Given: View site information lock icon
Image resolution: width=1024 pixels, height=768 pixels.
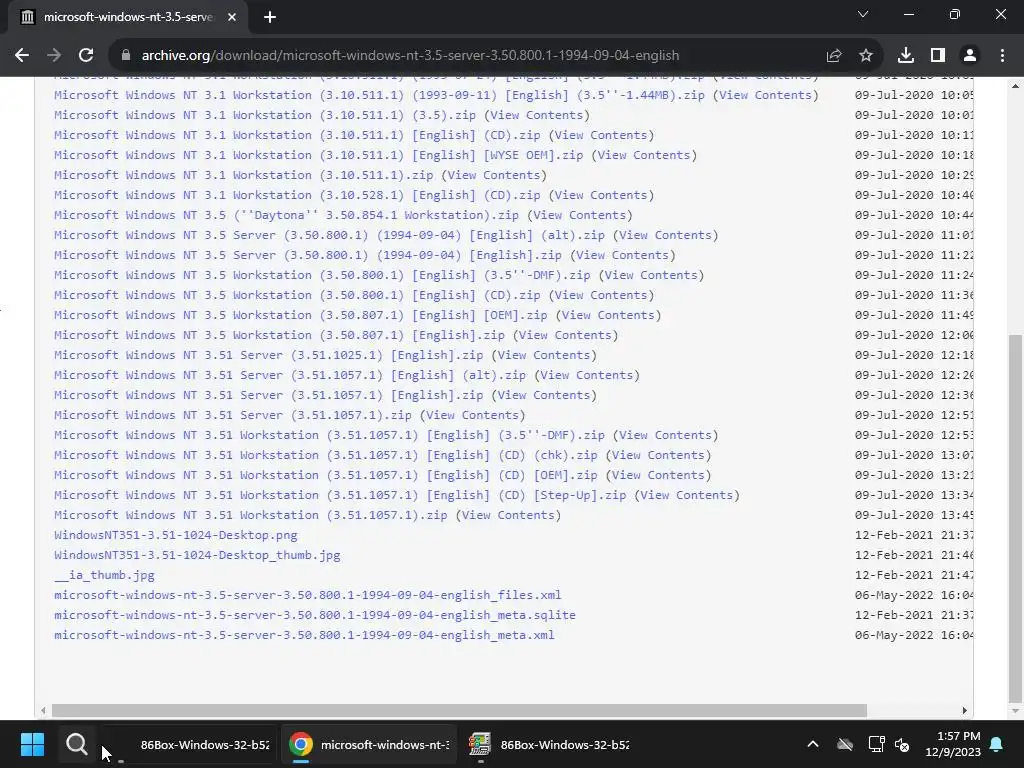Looking at the screenshot, I should point(126,56).
